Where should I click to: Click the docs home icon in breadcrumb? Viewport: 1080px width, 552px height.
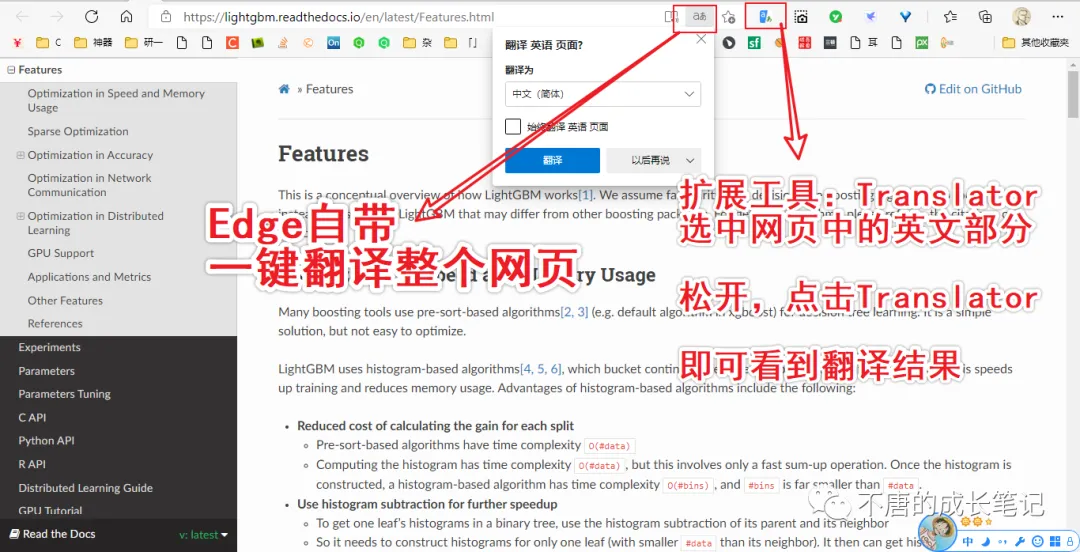coord(284,89)
